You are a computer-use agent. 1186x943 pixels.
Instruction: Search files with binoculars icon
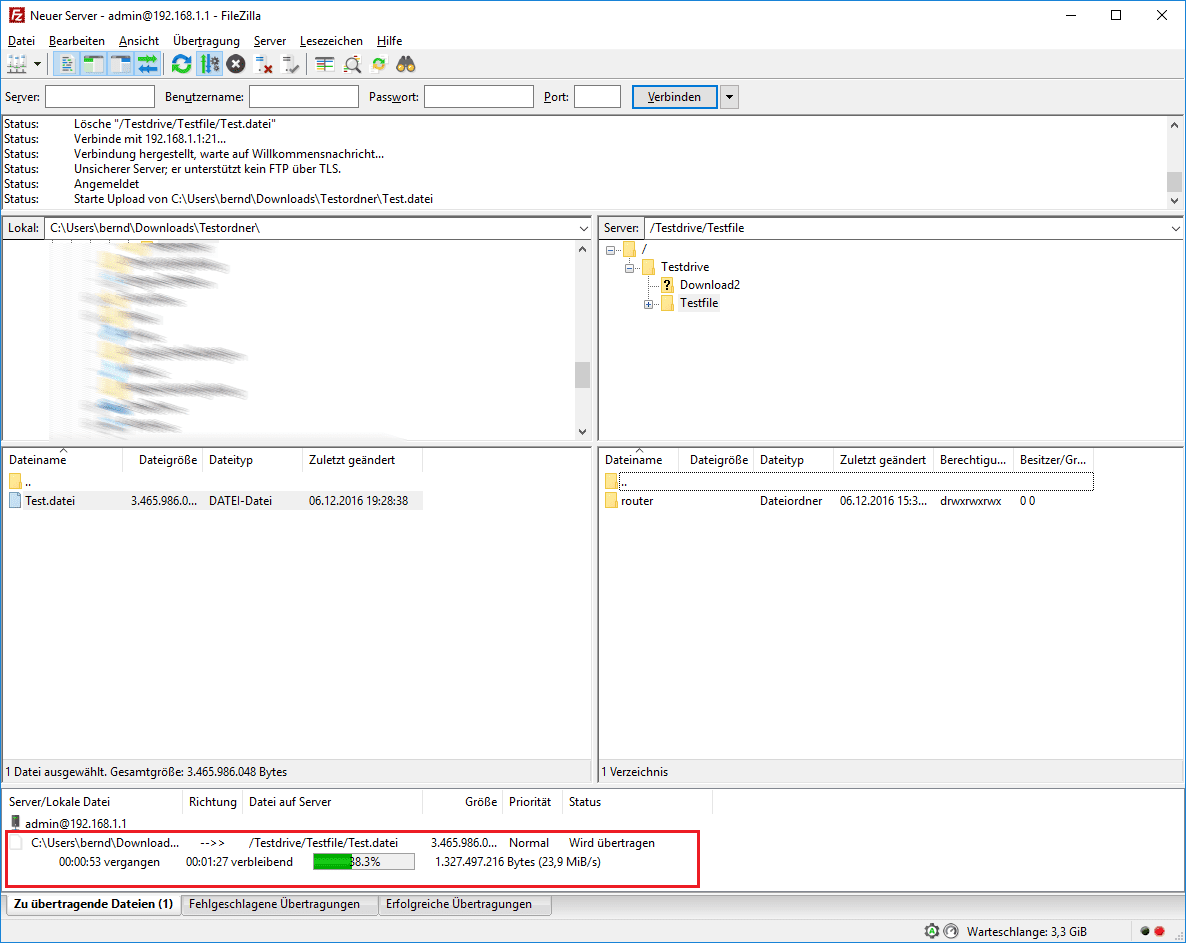(x=406, y=64)
